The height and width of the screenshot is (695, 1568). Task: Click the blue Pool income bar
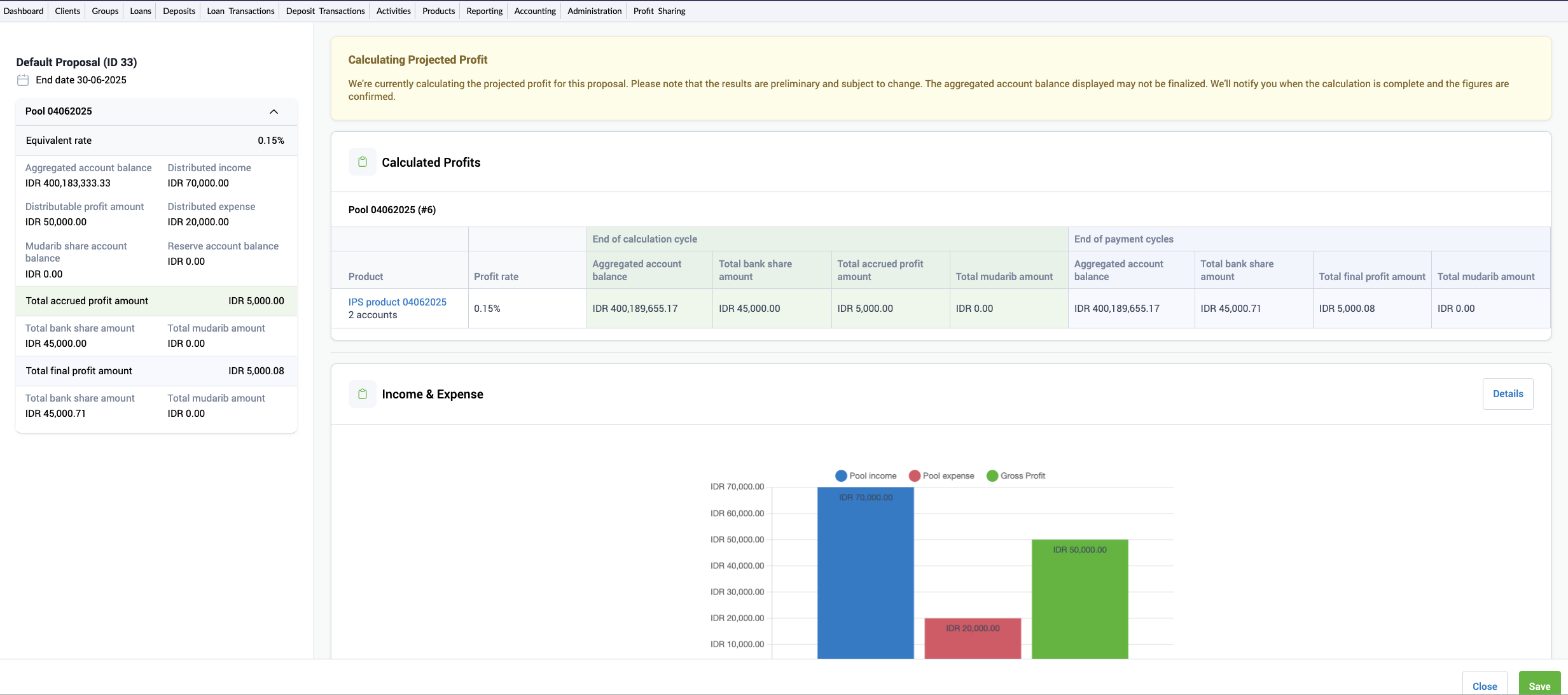click(x=865, y=573)
